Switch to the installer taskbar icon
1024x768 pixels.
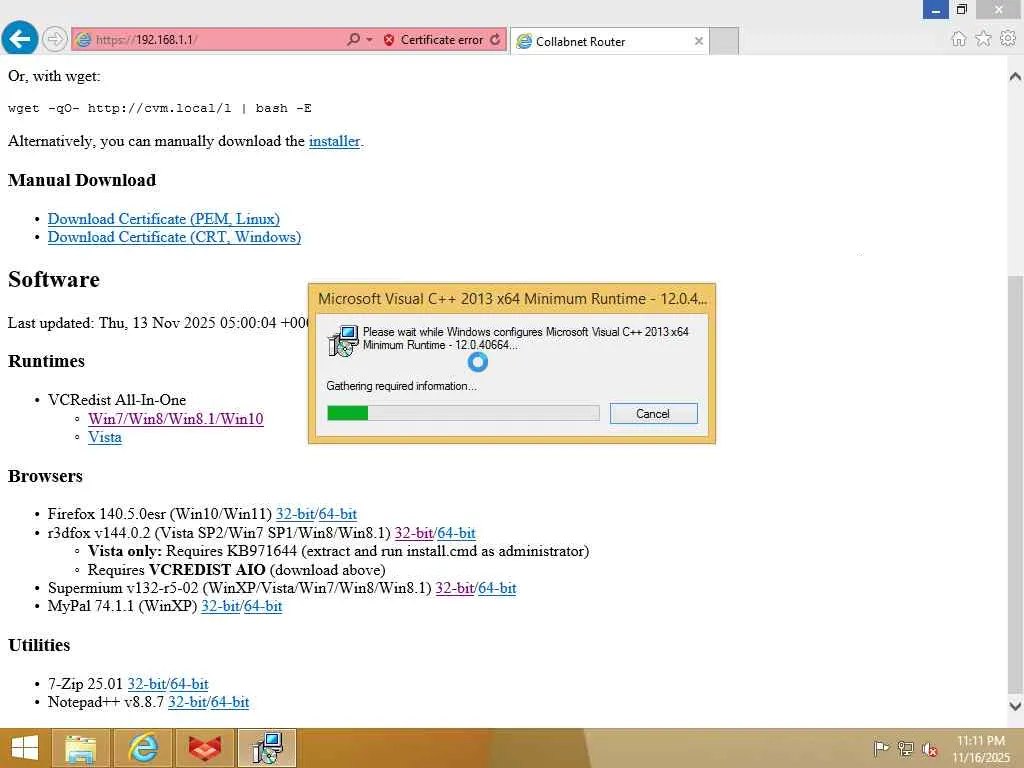pyautogui.click(x=267, y=748)
